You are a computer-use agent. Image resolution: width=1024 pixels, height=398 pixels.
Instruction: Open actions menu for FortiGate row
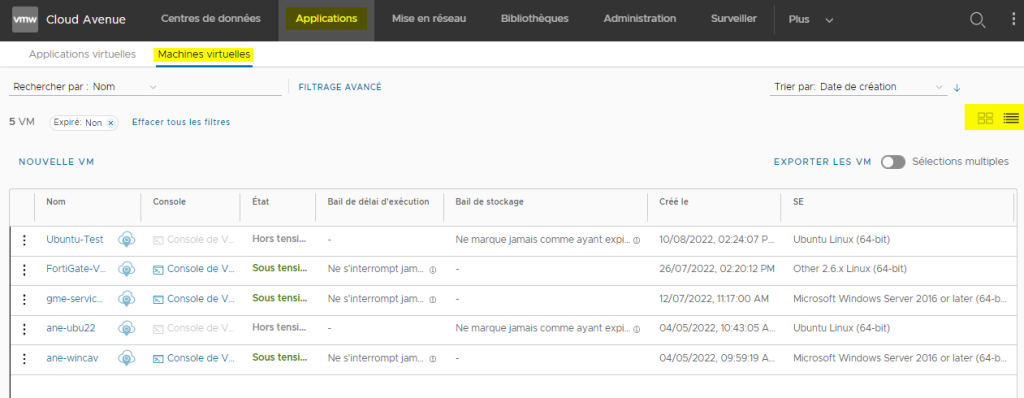pyautogui.click(x=24, y=270)
